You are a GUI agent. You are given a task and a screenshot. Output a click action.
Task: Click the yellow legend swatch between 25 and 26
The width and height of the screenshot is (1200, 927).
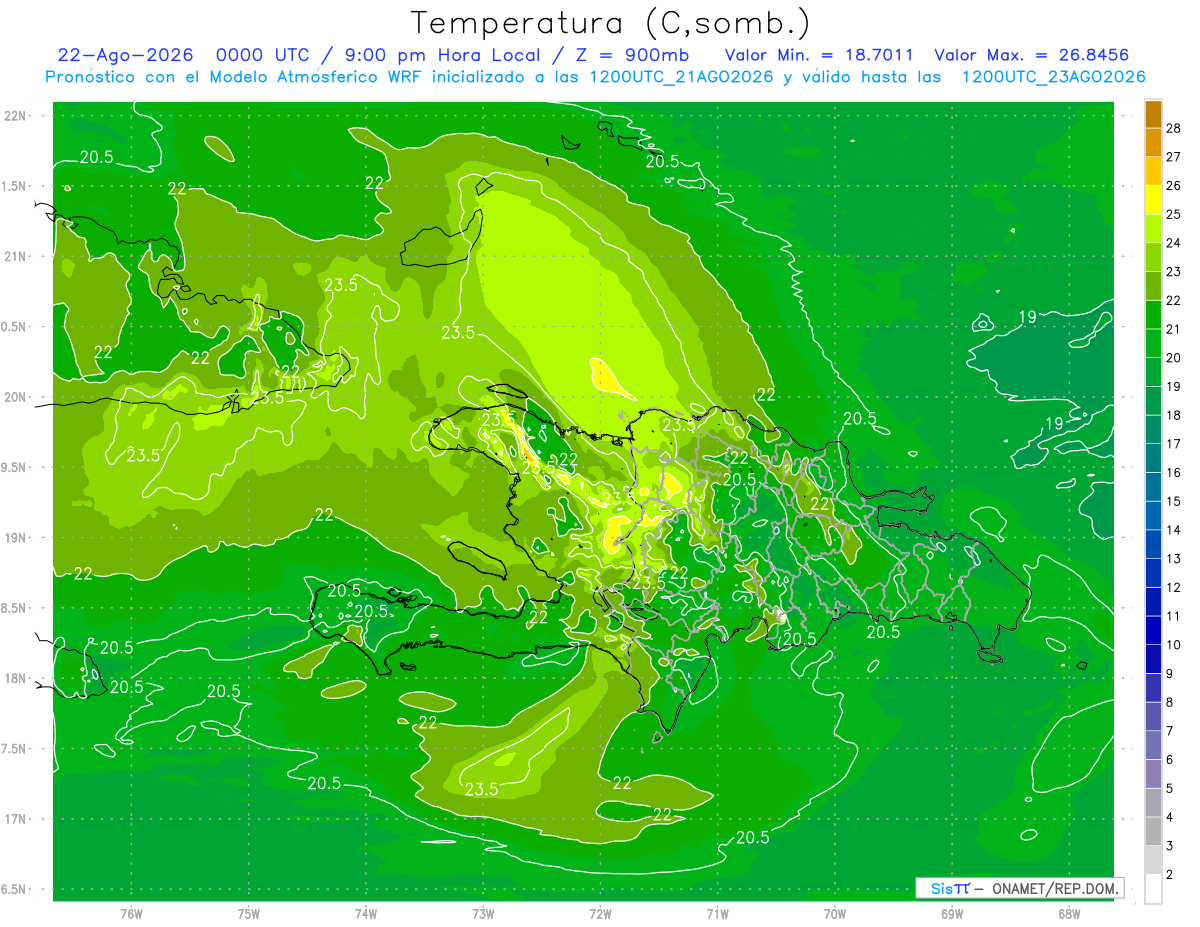[1153, 200]
